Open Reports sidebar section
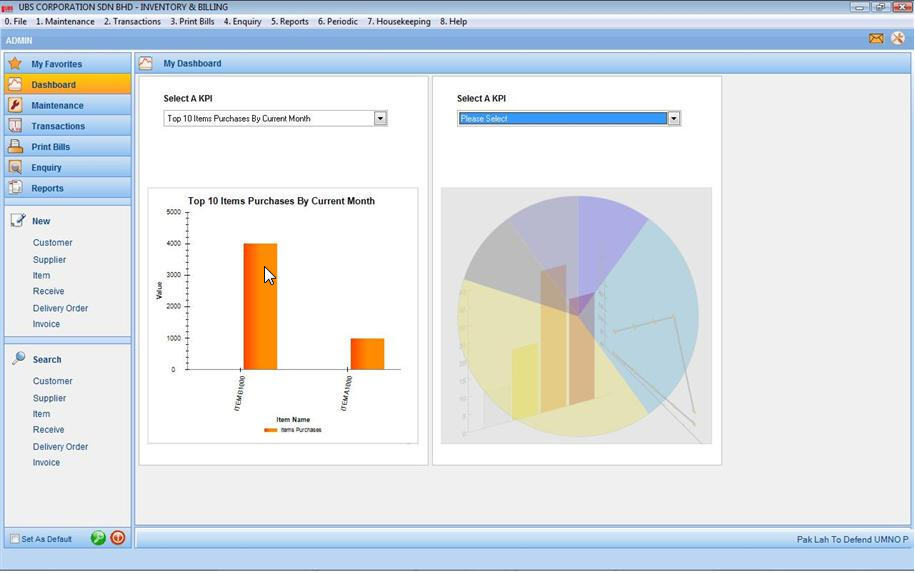 [68, 188]
